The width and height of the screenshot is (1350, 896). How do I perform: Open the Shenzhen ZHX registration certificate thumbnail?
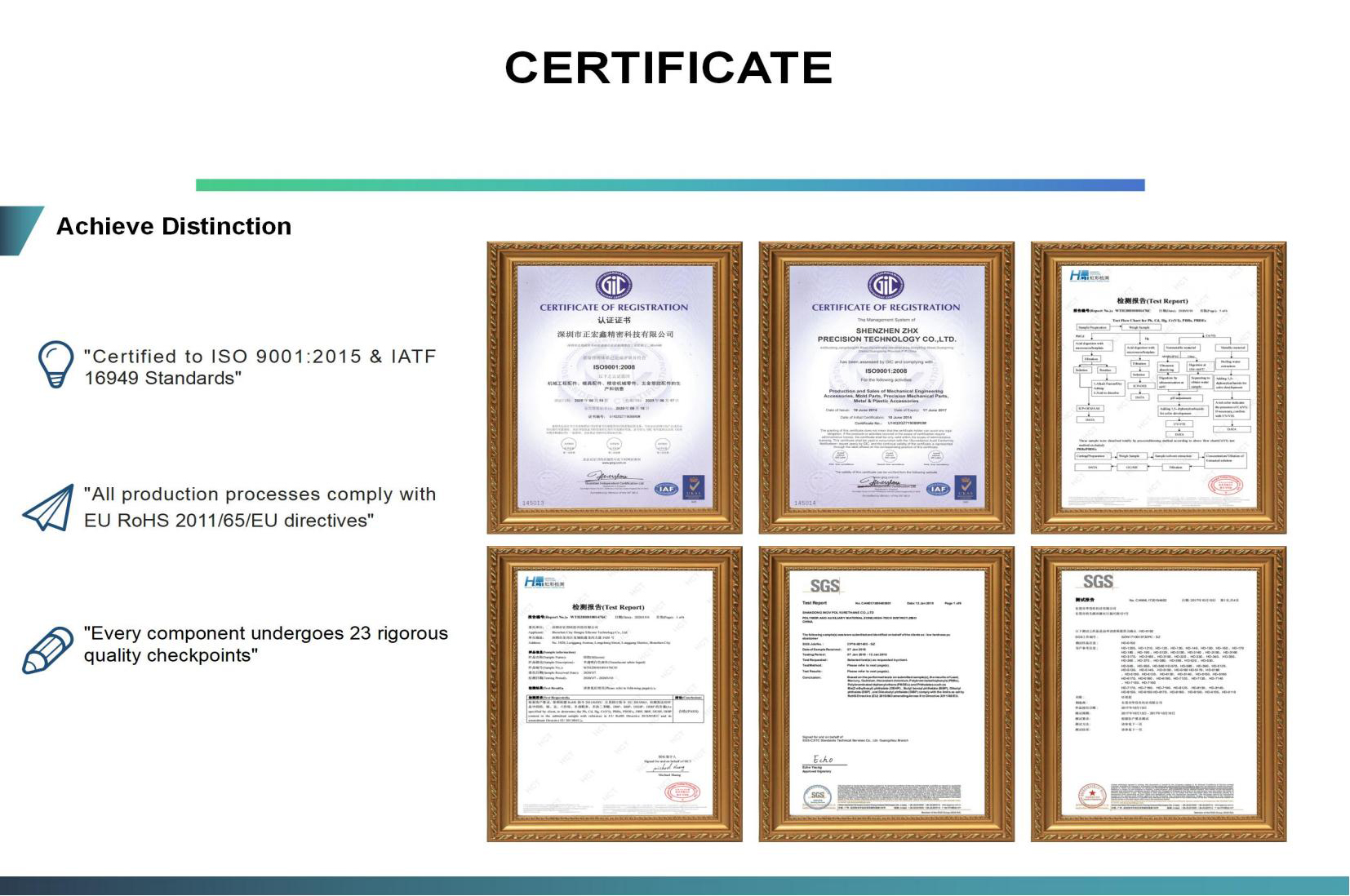[886, 388]
